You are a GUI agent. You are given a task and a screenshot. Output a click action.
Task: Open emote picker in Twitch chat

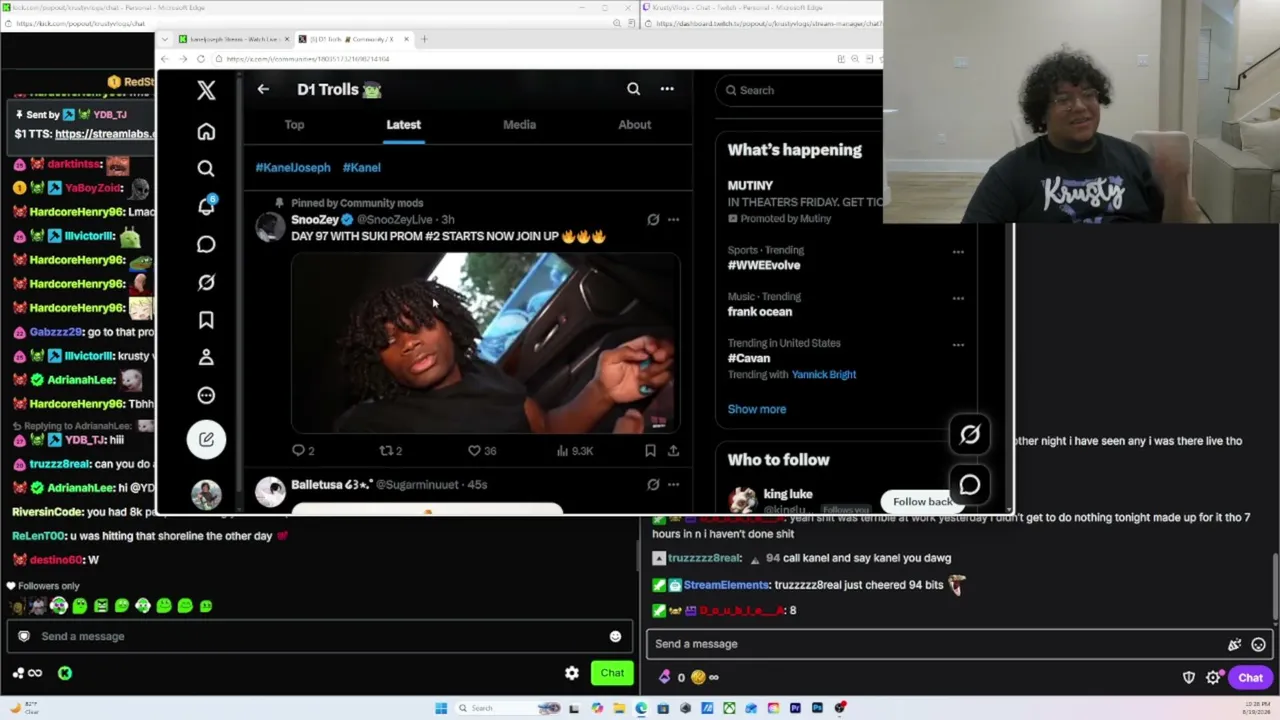1258,645
